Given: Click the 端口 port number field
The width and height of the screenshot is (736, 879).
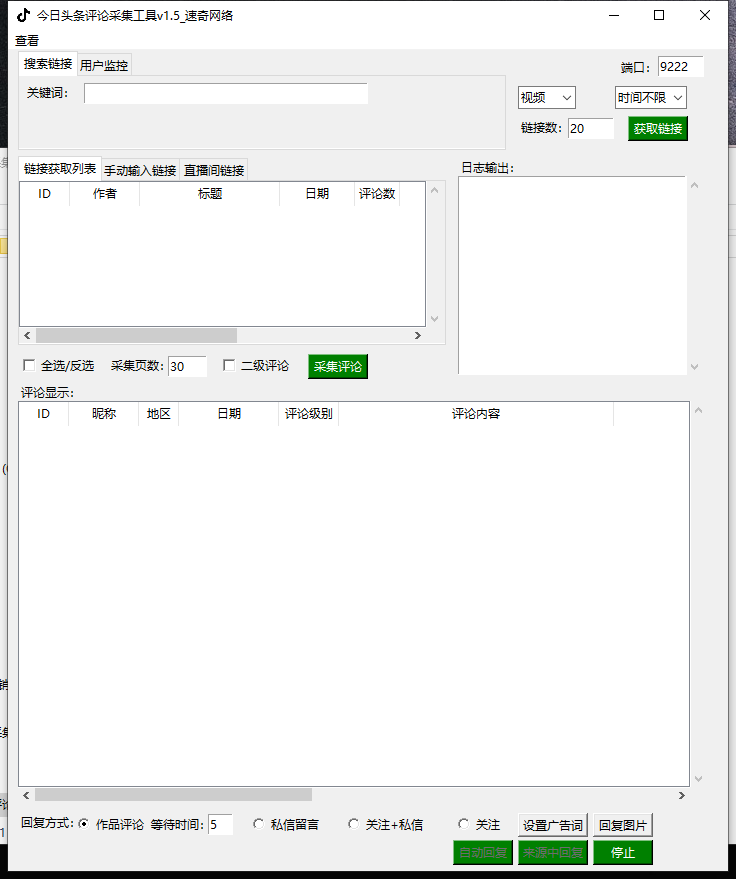Looking at the screenshot, I should [x=680, y=67].
